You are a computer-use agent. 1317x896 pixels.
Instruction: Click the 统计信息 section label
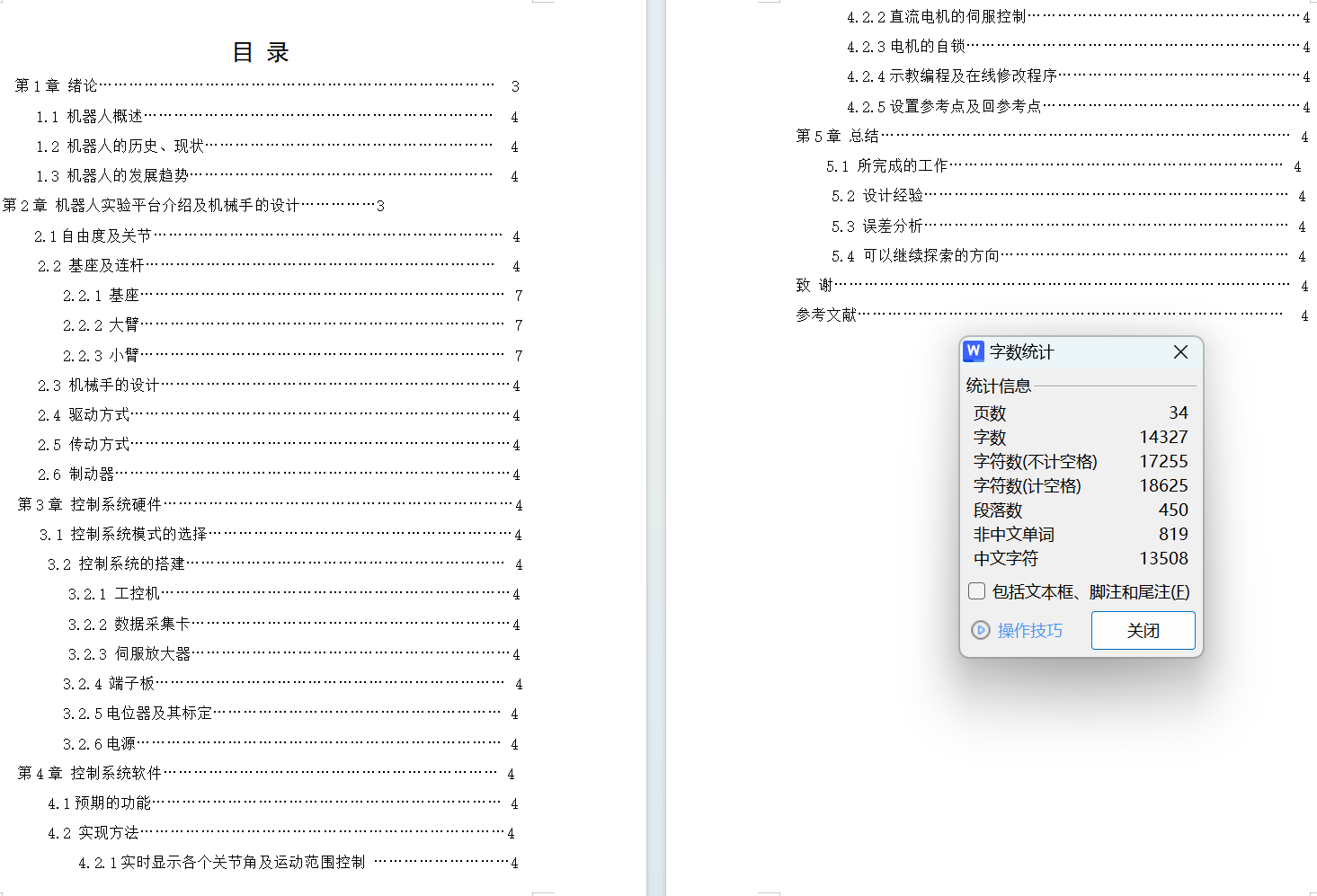pos(998,386)
